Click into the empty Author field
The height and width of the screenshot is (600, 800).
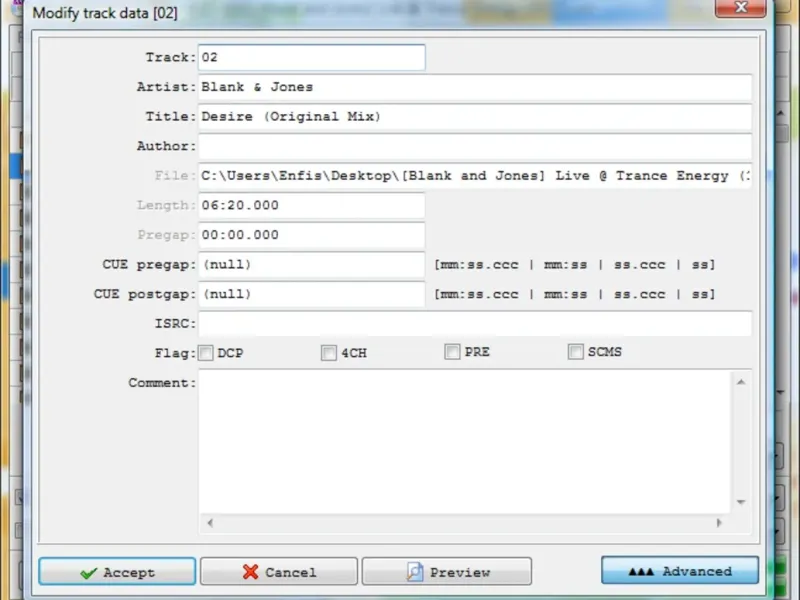tap(474, 146)
